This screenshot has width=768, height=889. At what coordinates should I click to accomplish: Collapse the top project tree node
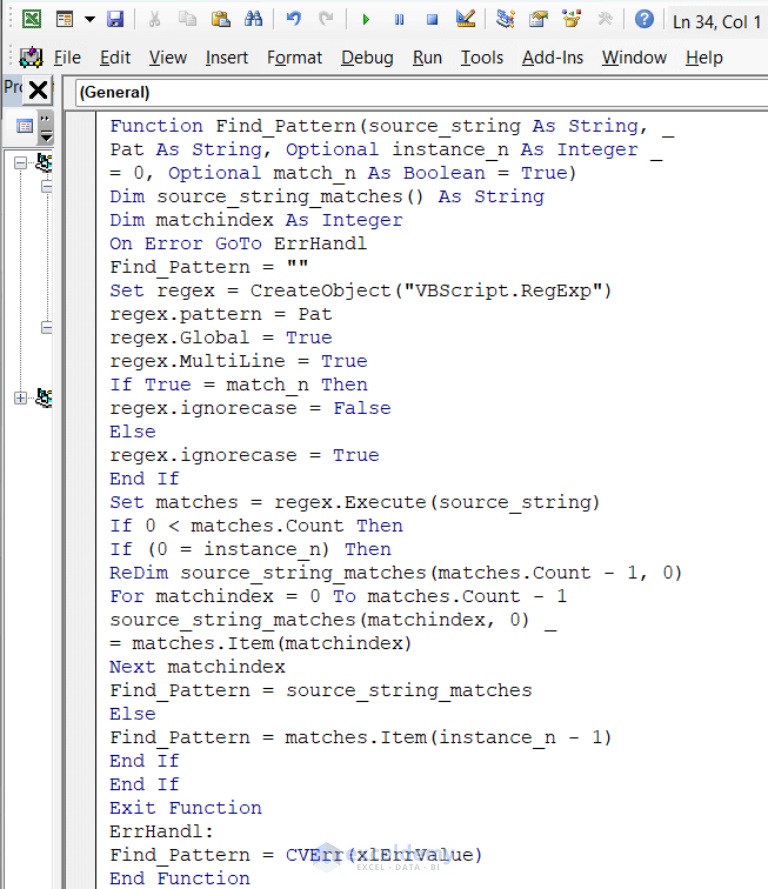tap(20, 163)
